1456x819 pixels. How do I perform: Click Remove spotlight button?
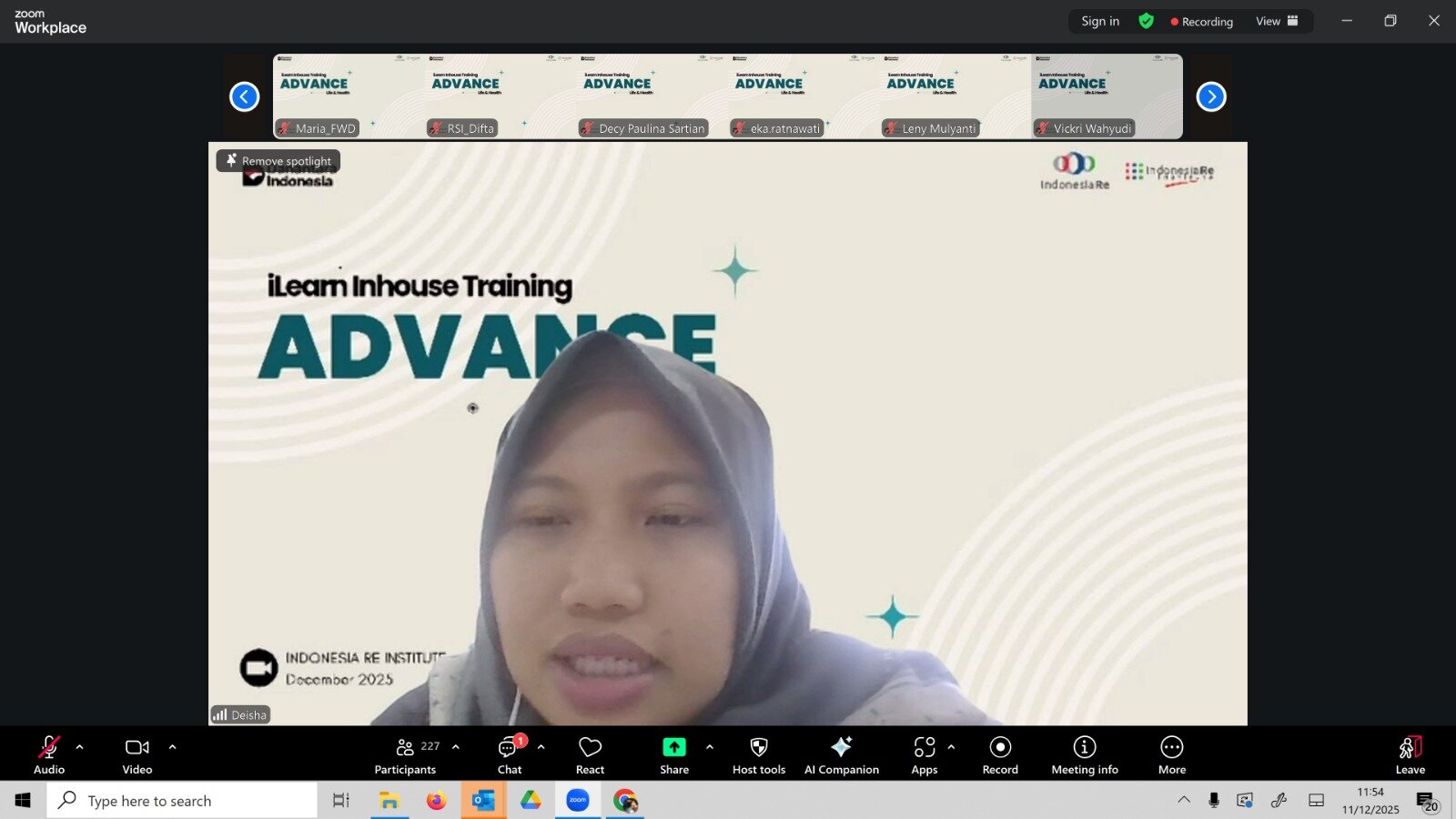pos(278,161)
